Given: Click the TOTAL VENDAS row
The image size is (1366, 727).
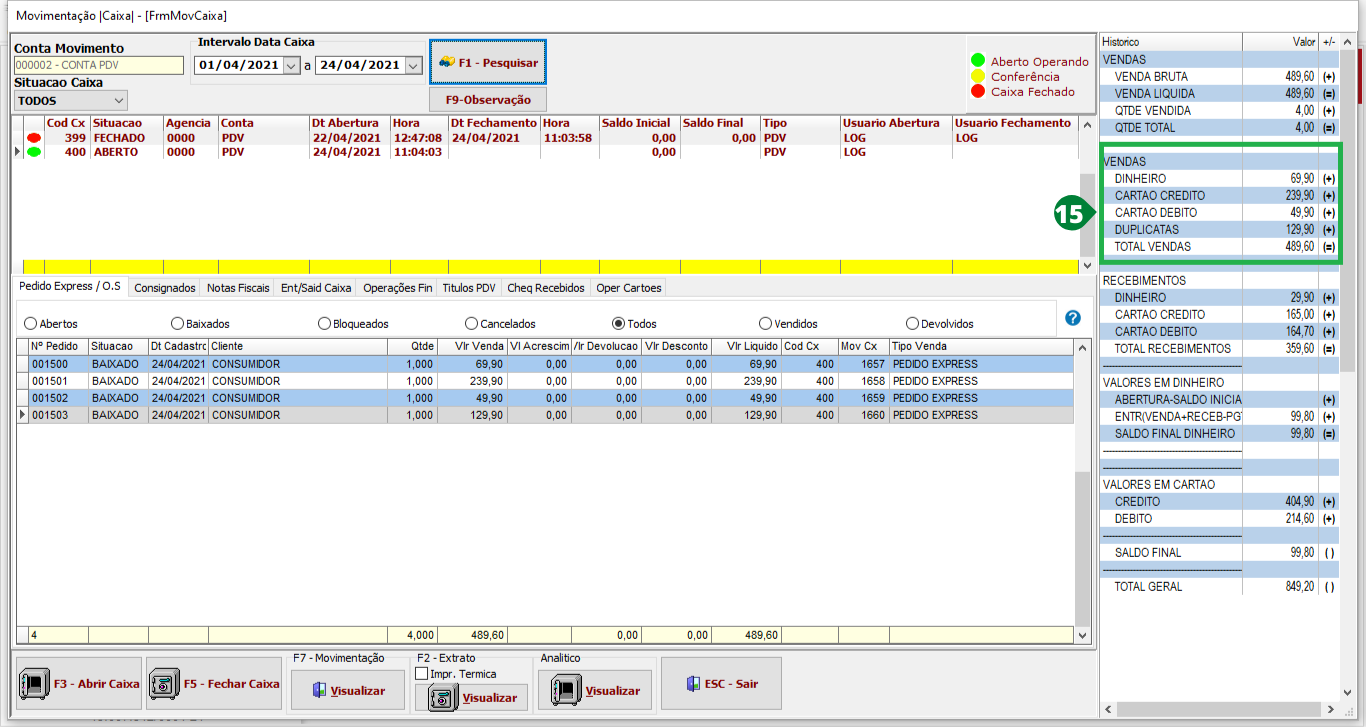Looking at the screenshot, I should click(x=1219, y=246).
